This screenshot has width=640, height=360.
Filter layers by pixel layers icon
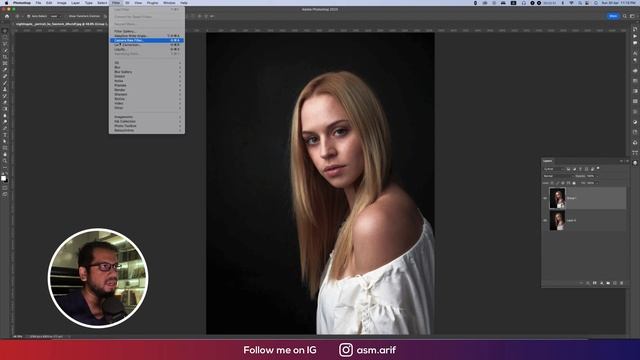tap(568, 169)
